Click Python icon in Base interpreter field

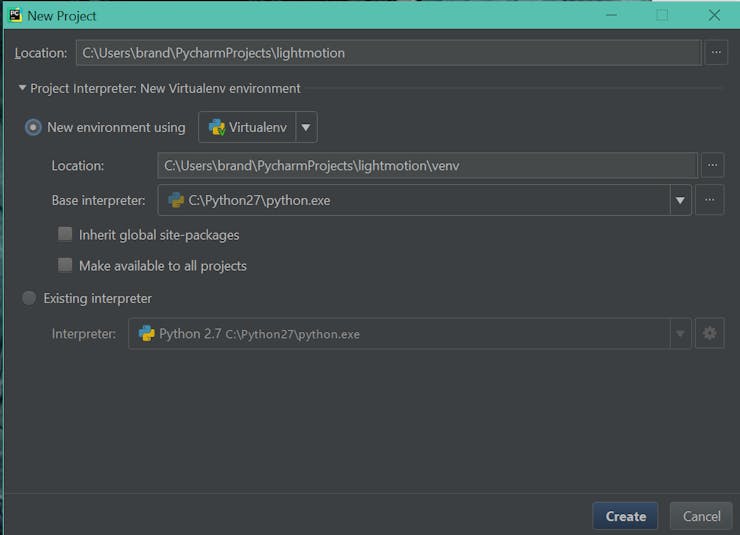pos(176,200)
